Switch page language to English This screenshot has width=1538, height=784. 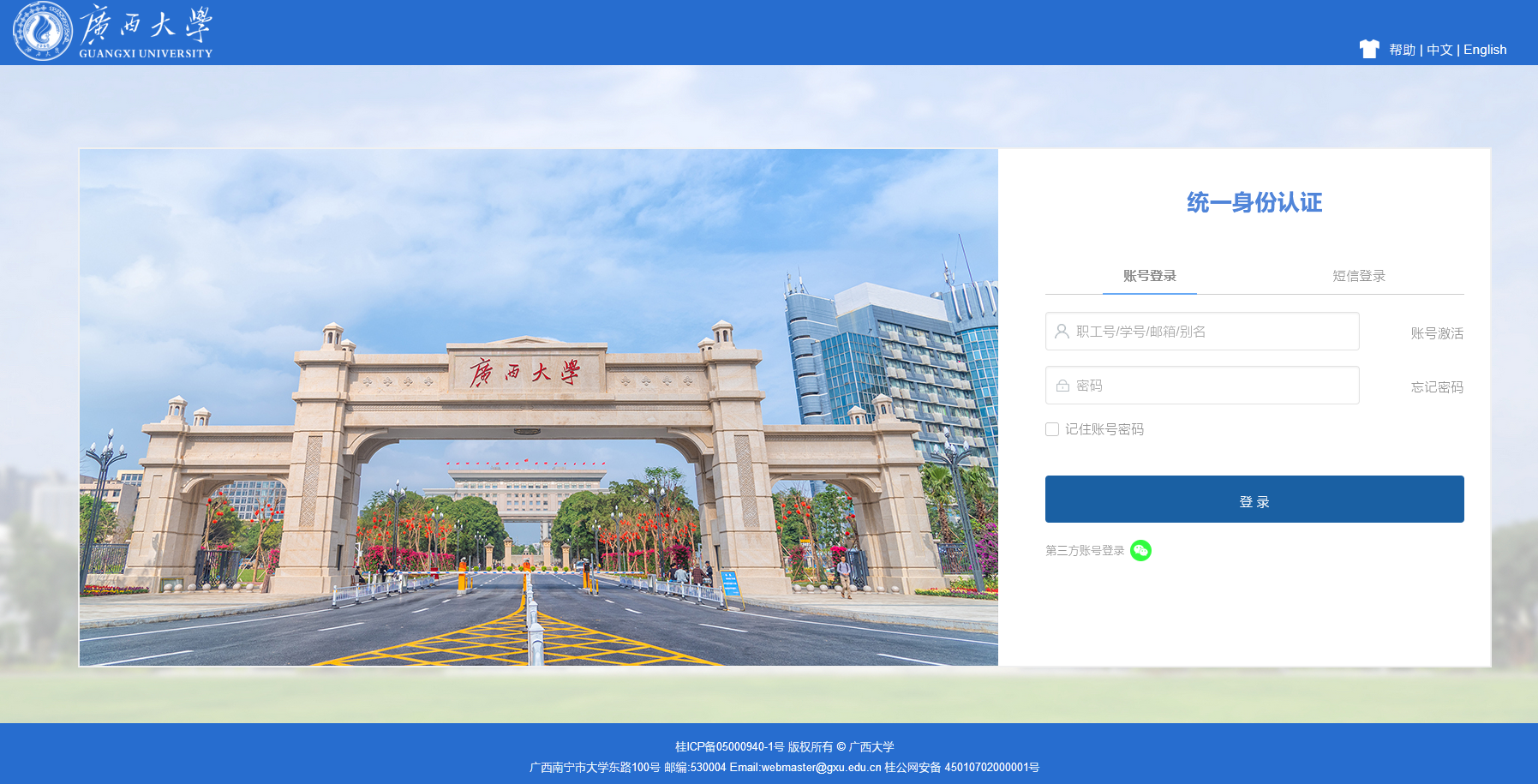click(1484, 50)
